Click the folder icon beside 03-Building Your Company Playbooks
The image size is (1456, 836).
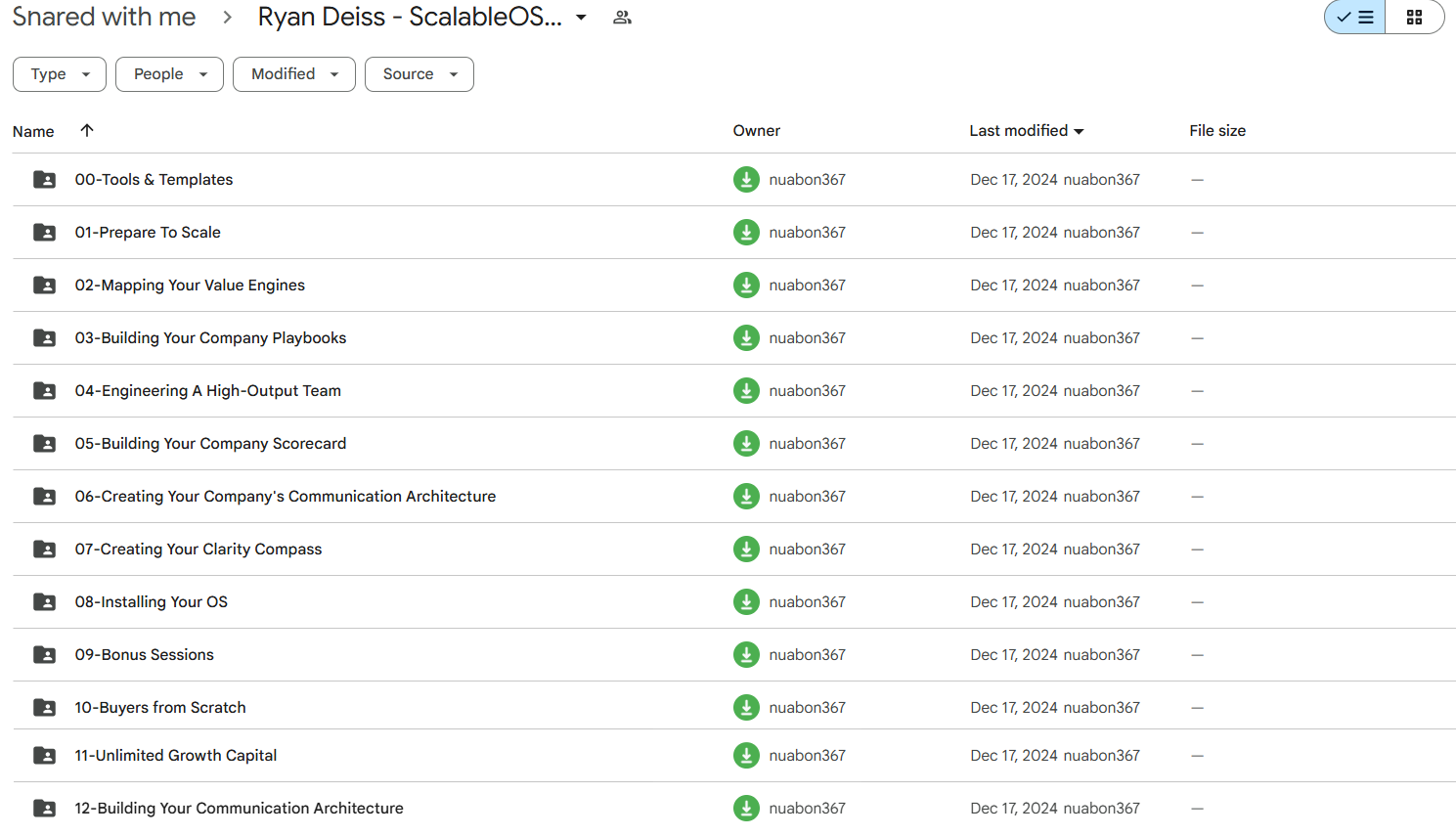coord(44,338)
